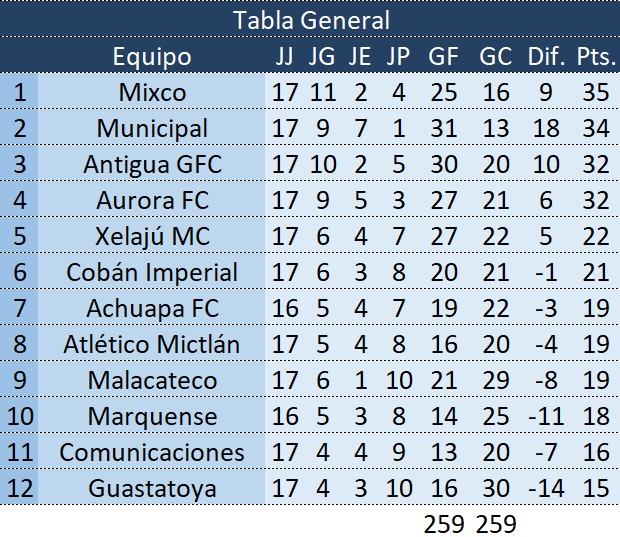Select the Dif. column header

(x=547, y=56)
